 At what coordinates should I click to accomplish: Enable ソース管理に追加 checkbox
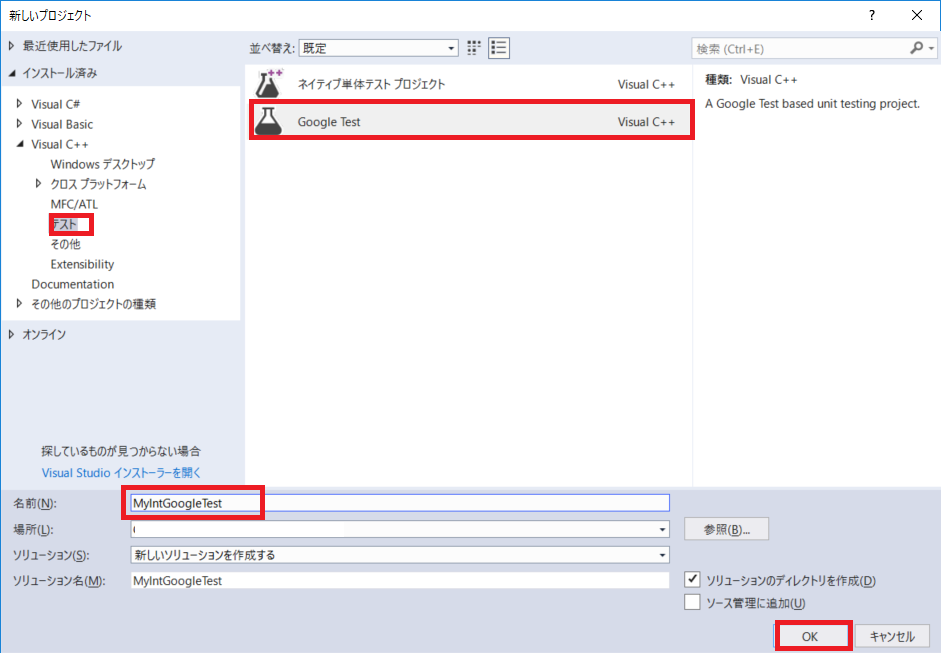click(x=692, y=602)
